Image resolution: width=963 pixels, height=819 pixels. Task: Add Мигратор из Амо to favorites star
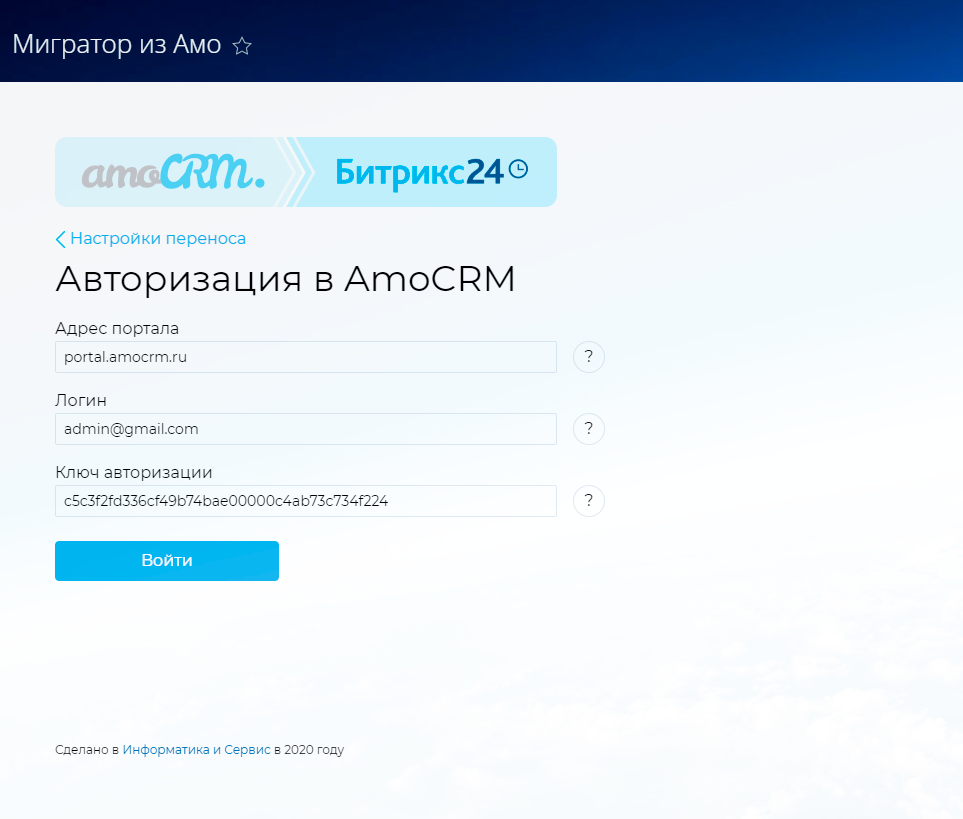(x=242, y=46)
